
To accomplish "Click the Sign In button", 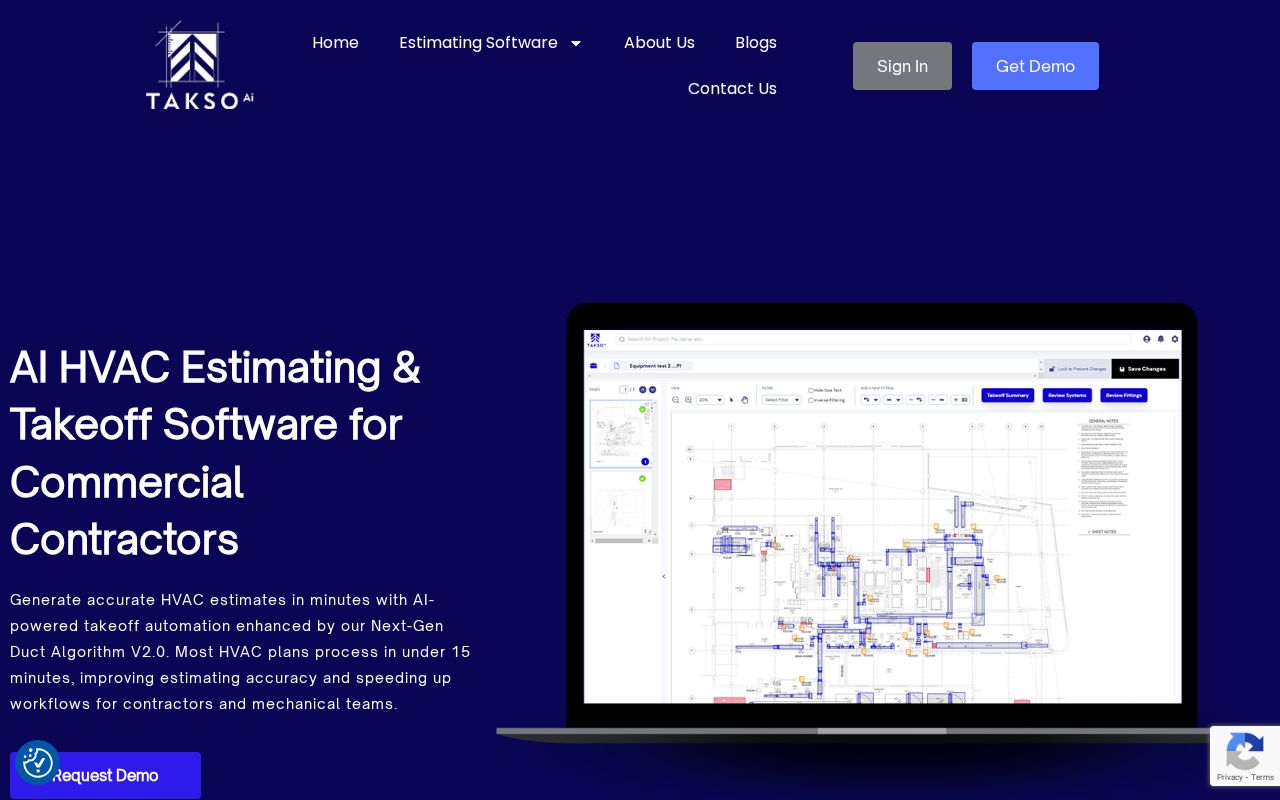I will point(902,66).
